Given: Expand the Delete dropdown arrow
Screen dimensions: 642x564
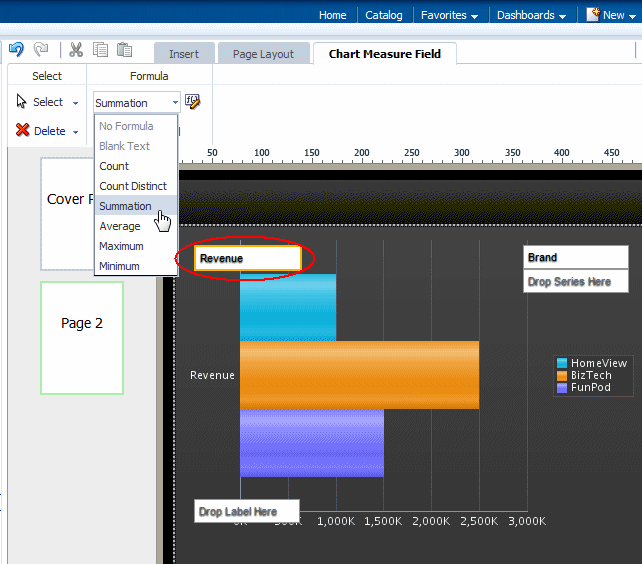Looking at the screenshot, I should pyautogui.click(x=75, y=132).
